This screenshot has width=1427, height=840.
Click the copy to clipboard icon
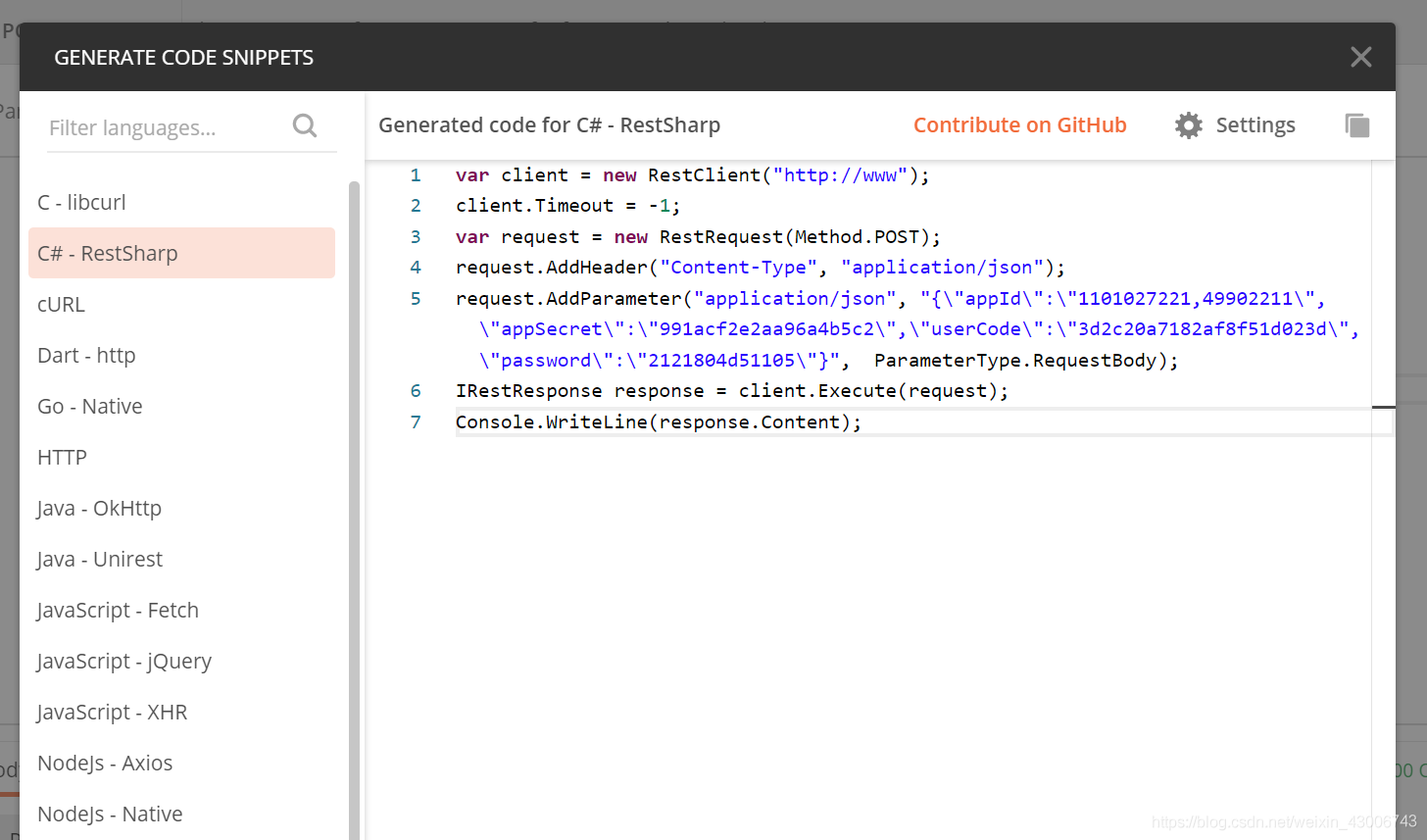(x=1357, y=125)
